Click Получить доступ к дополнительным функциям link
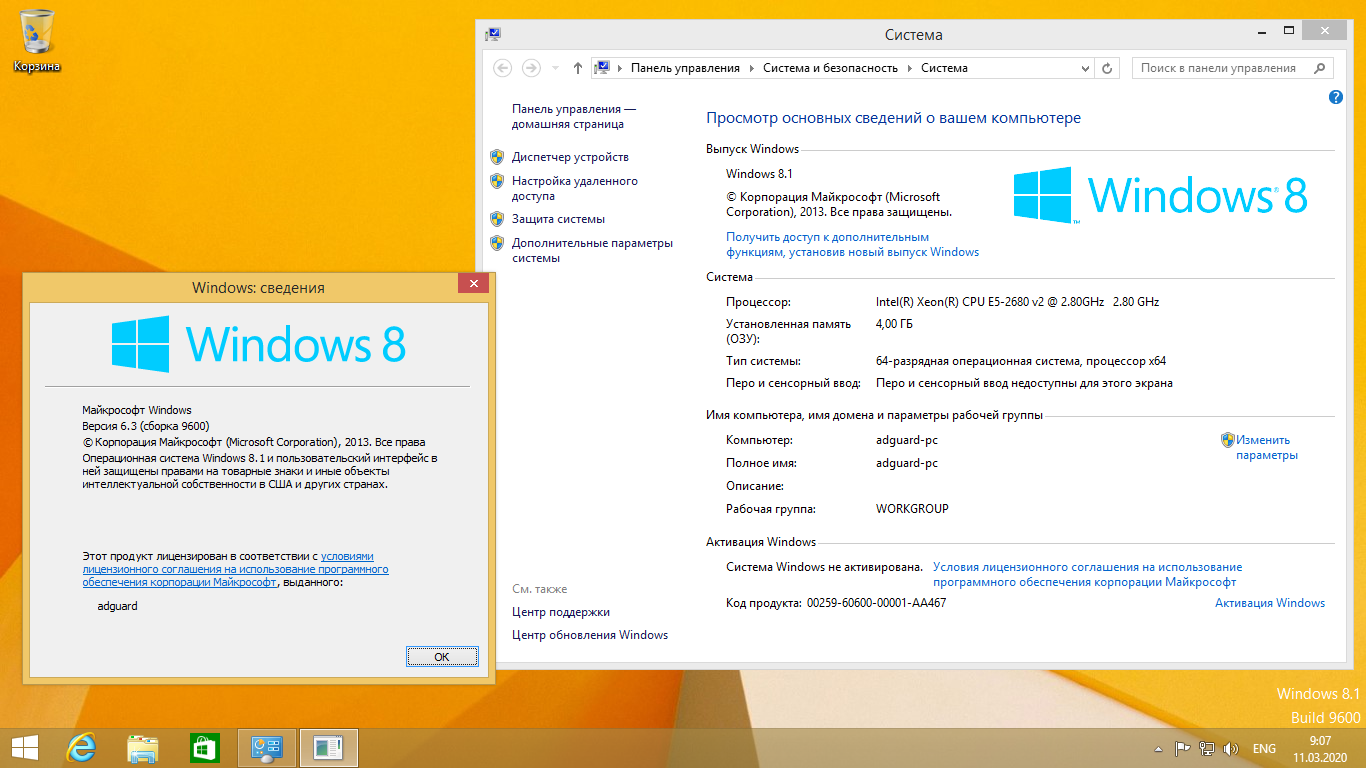The width and height of the screenshot is (1366, 768). pos(852,245)
